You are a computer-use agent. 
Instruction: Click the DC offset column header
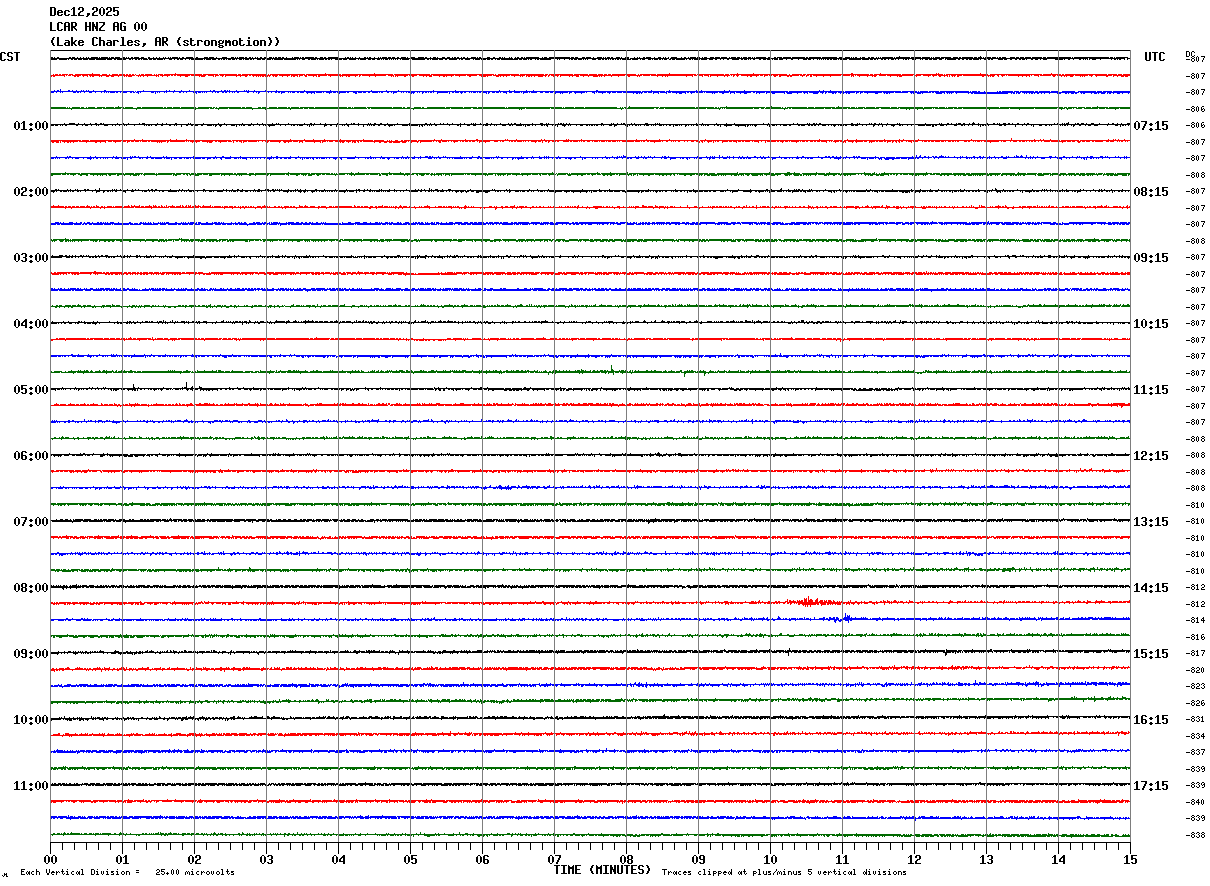pyautogui.click(x=1190, y=54)
